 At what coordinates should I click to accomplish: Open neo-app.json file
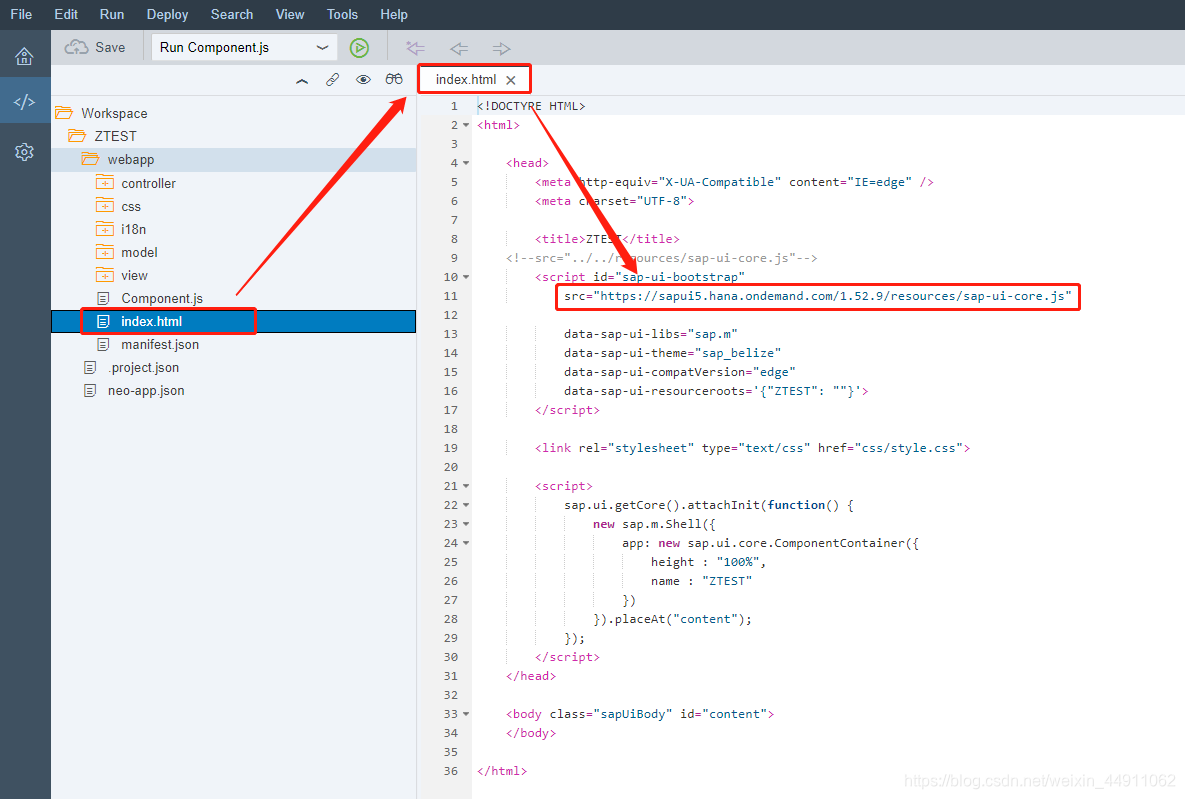146,391
